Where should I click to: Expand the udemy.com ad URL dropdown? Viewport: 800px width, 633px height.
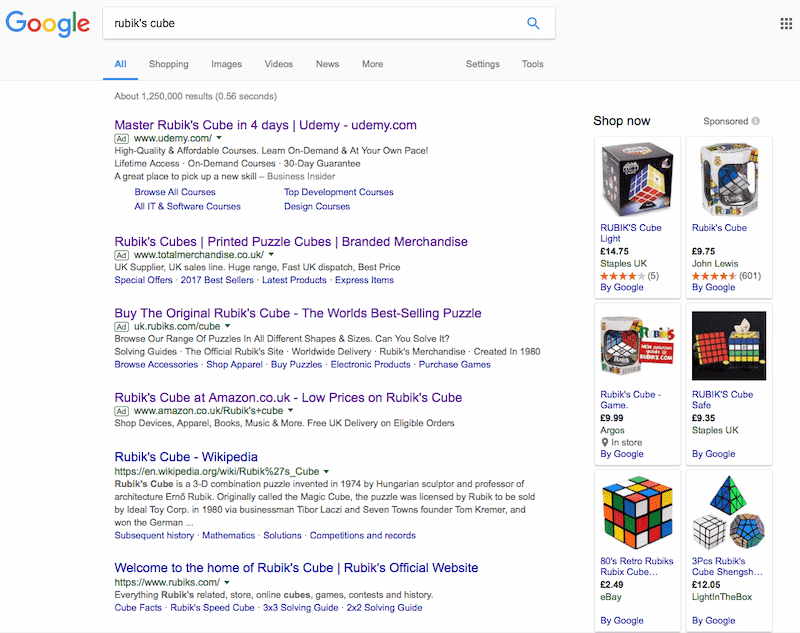coord(219,138)
